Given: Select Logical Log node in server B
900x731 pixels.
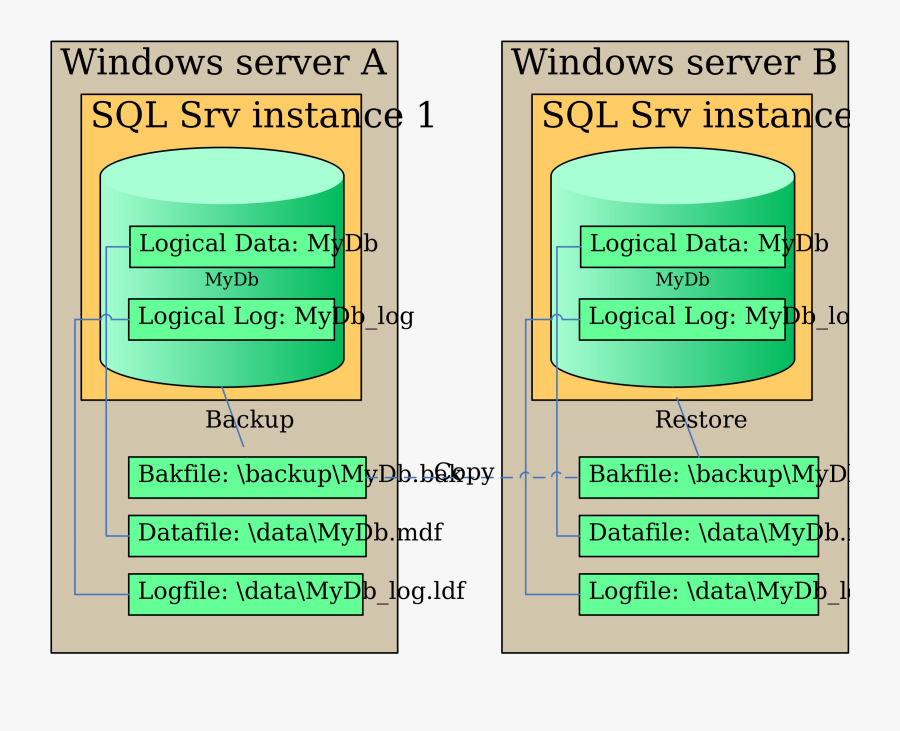Looking at the screenshot, I should coord(682,319).
